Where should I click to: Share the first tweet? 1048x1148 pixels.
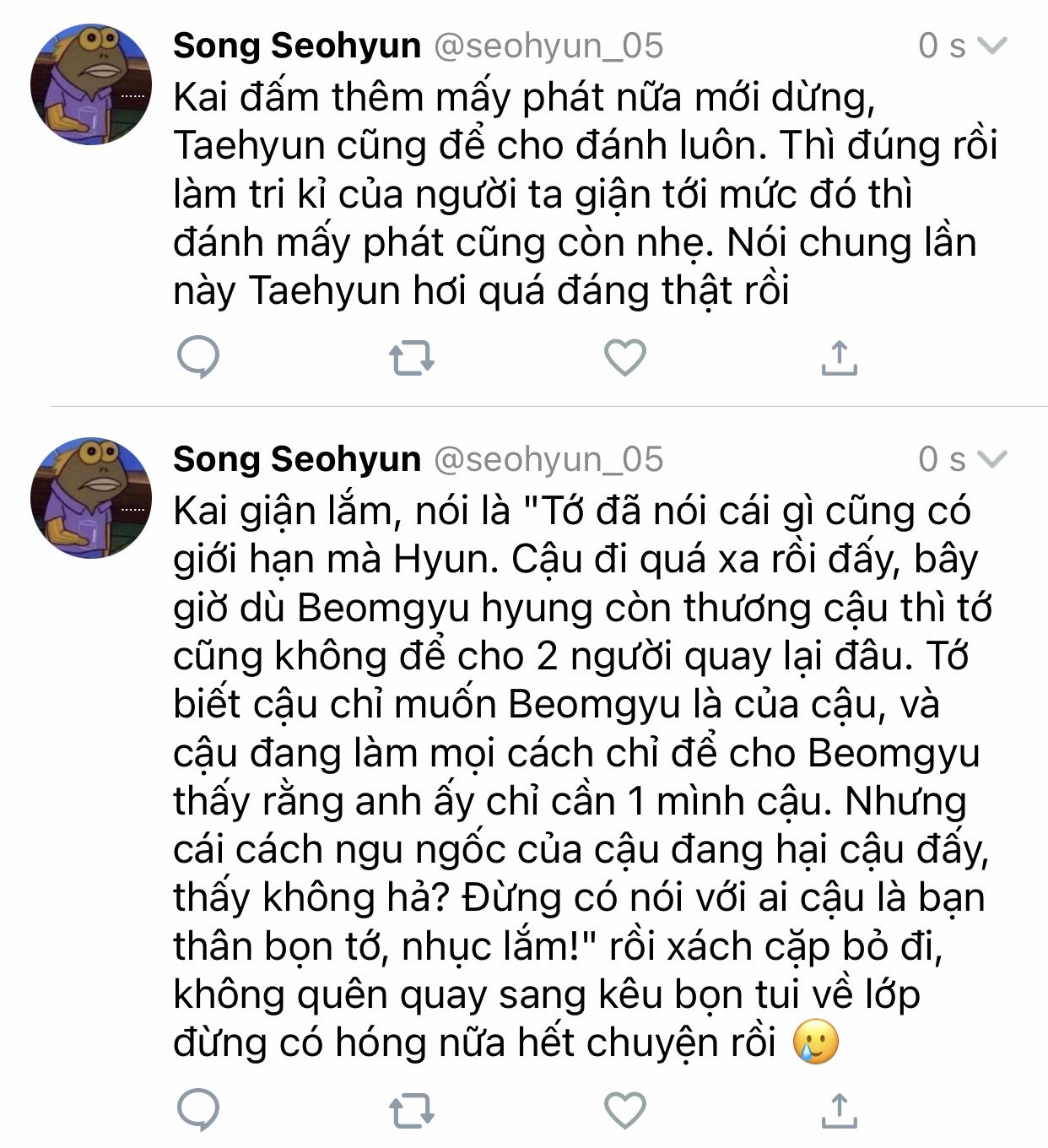pos(839,358)
